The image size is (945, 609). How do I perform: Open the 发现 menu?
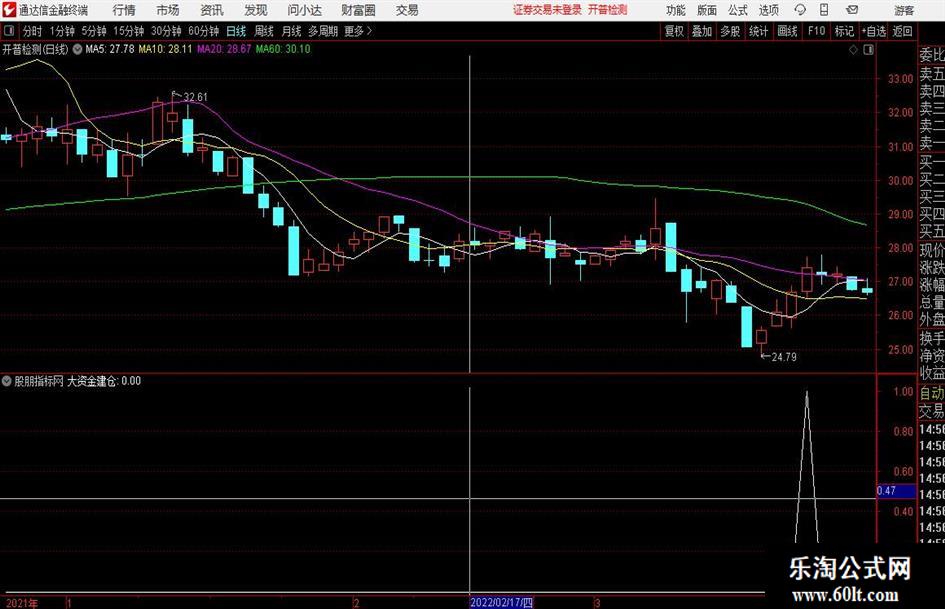tap(256, 10)
